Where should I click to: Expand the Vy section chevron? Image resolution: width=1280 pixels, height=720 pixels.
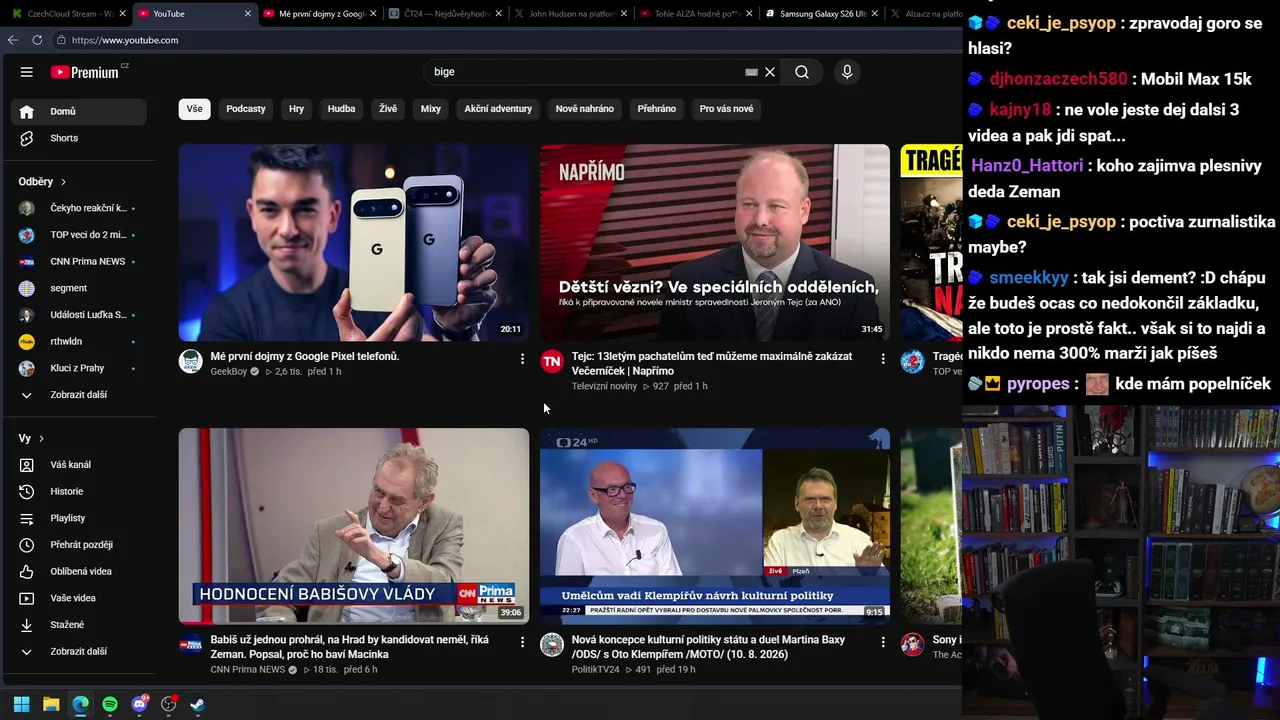pos(41,439)
